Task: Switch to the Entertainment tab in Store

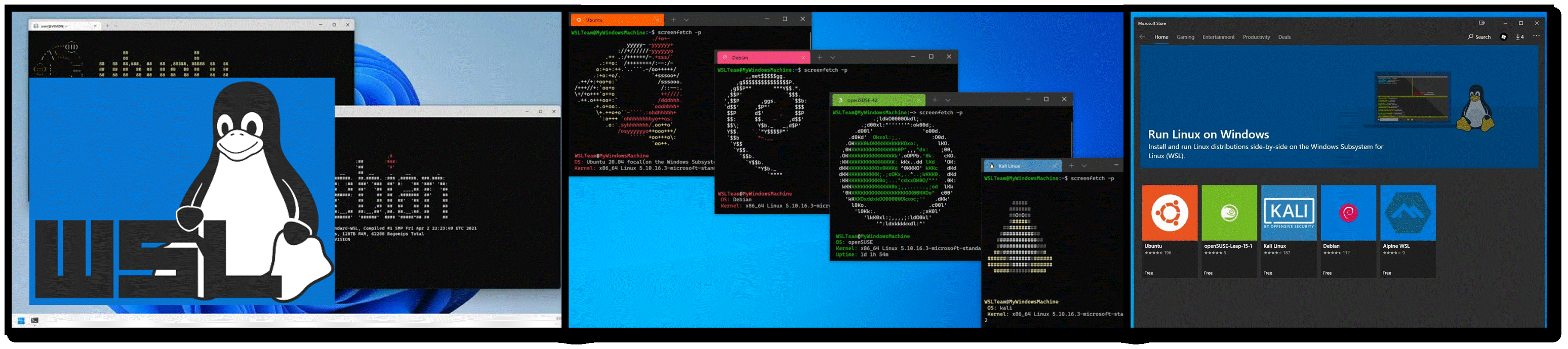Action: 1219,37
